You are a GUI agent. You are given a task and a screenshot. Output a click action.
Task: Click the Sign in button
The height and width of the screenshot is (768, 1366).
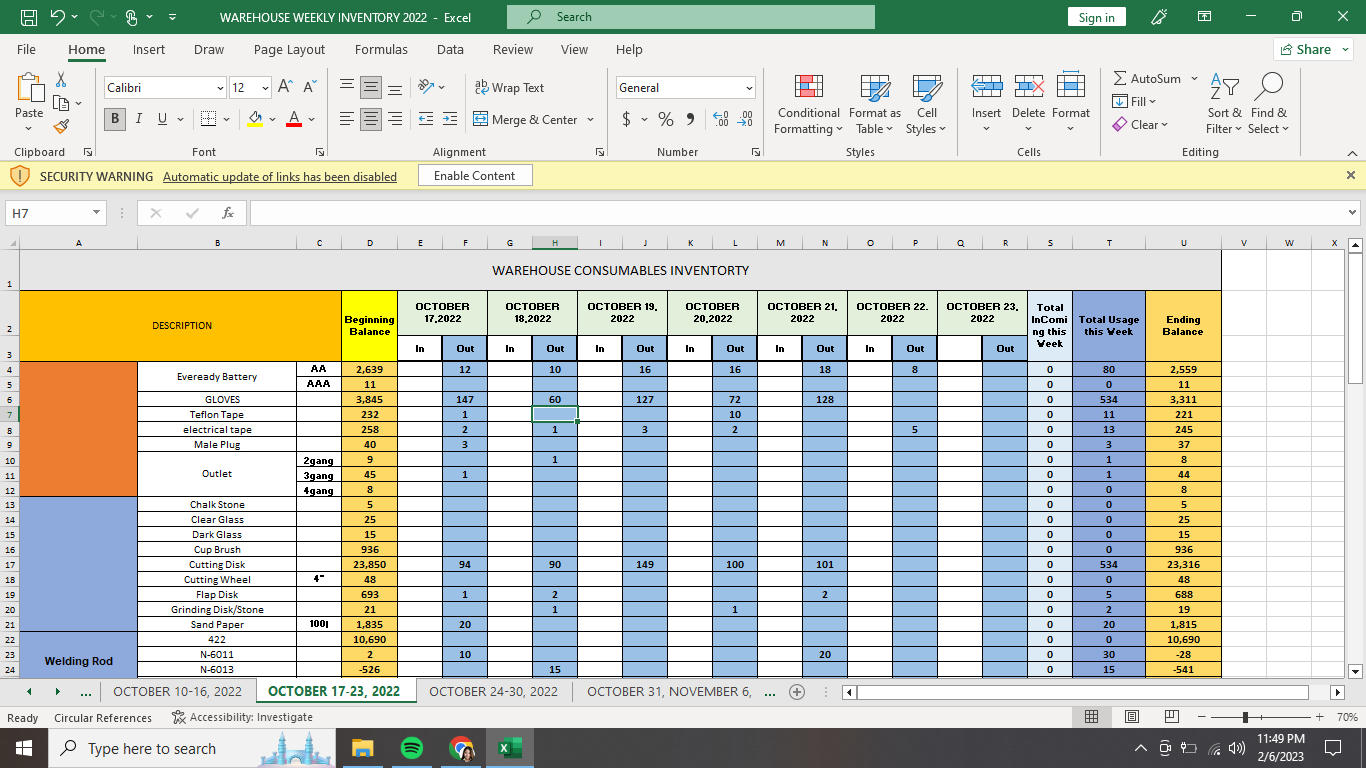[x=1097, y=17]
